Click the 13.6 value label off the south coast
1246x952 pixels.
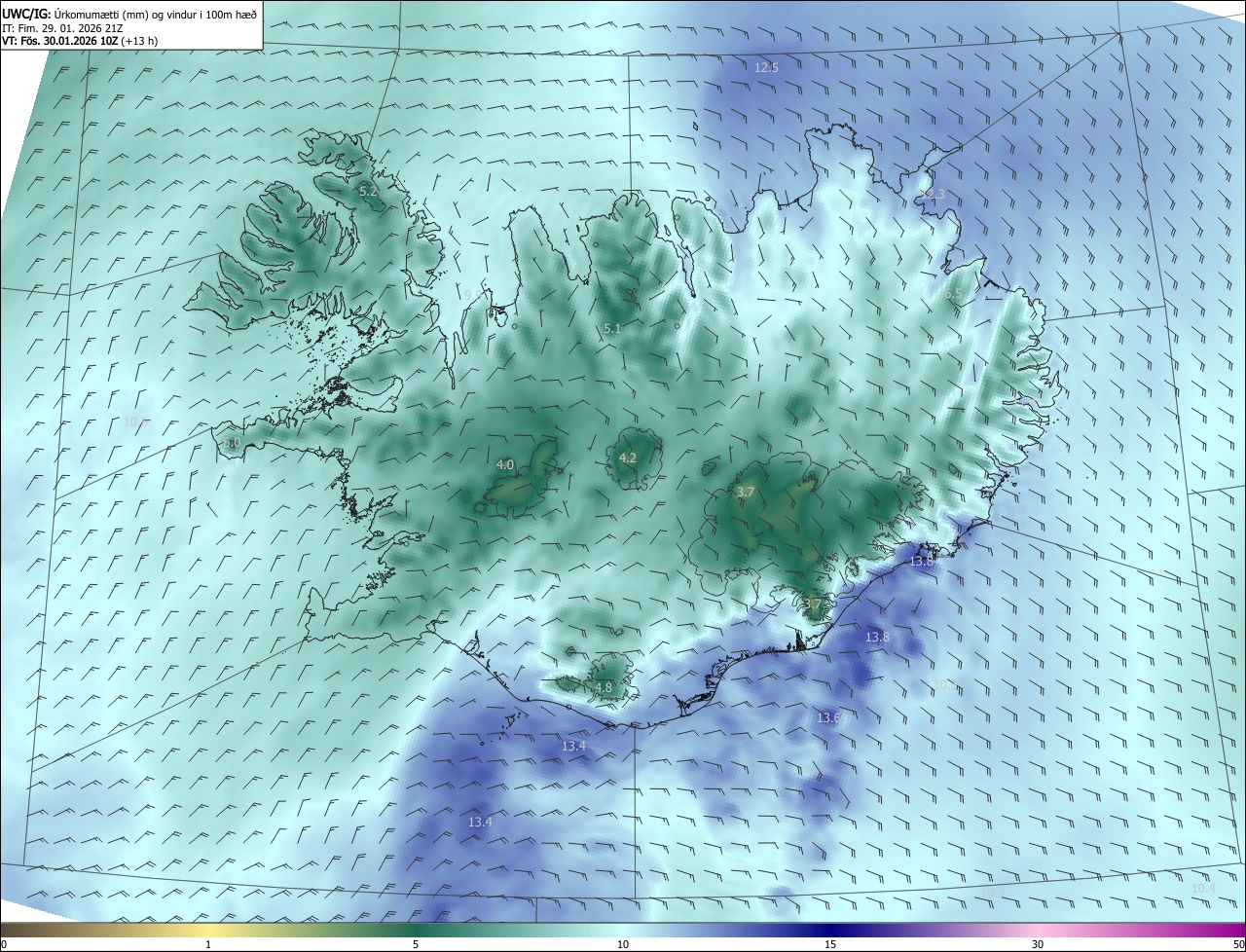828,717
